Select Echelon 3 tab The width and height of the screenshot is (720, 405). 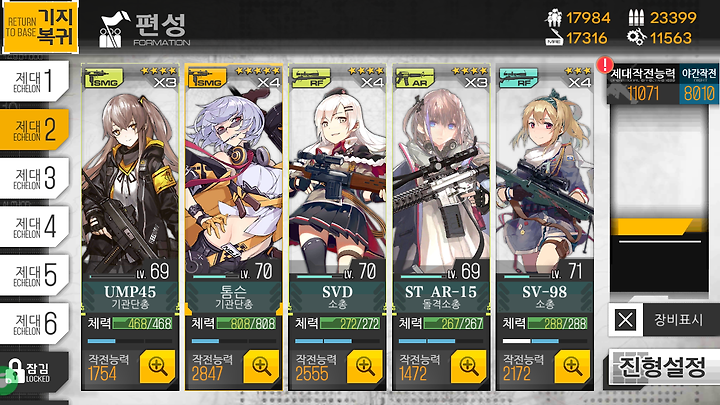click(34, 178)
